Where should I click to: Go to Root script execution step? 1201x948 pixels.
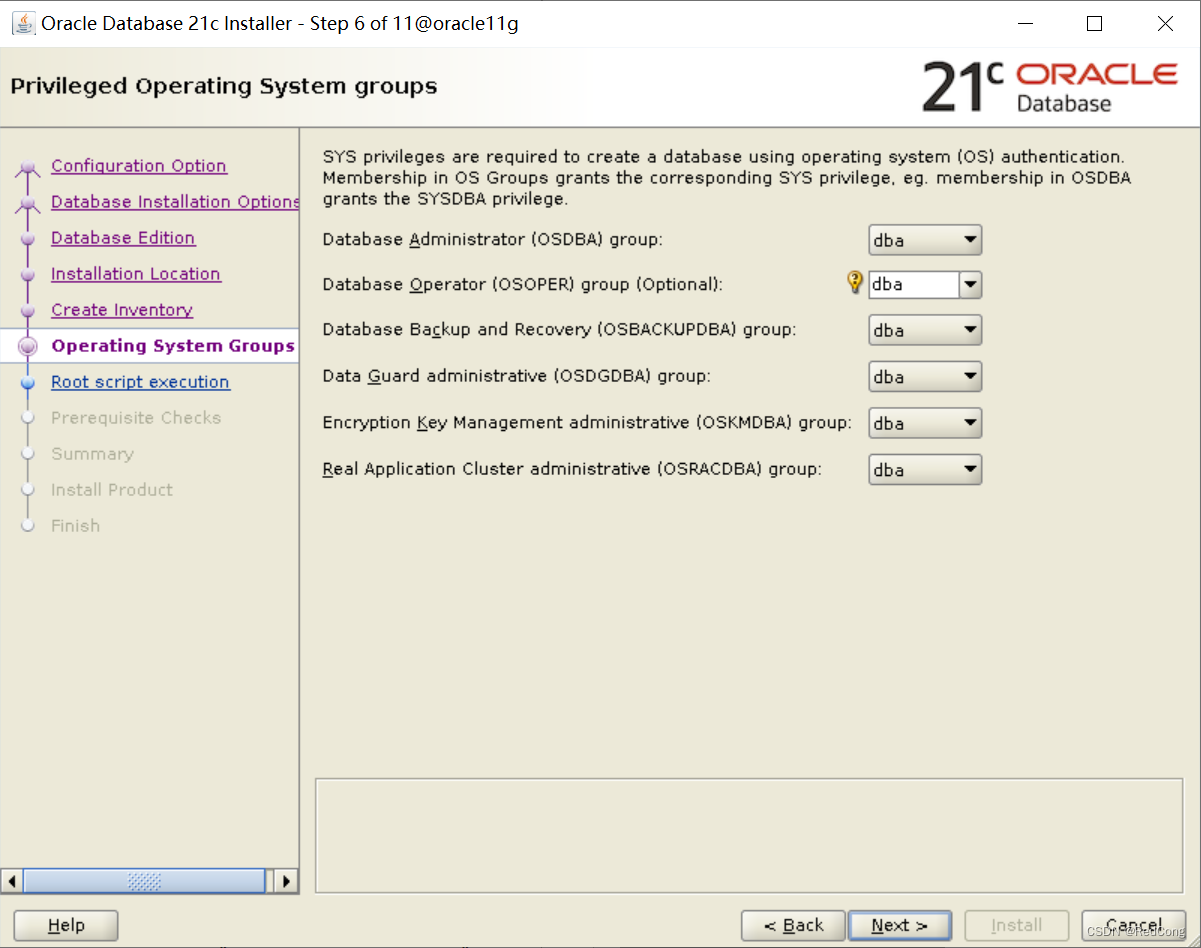click(x=140, y=382)
